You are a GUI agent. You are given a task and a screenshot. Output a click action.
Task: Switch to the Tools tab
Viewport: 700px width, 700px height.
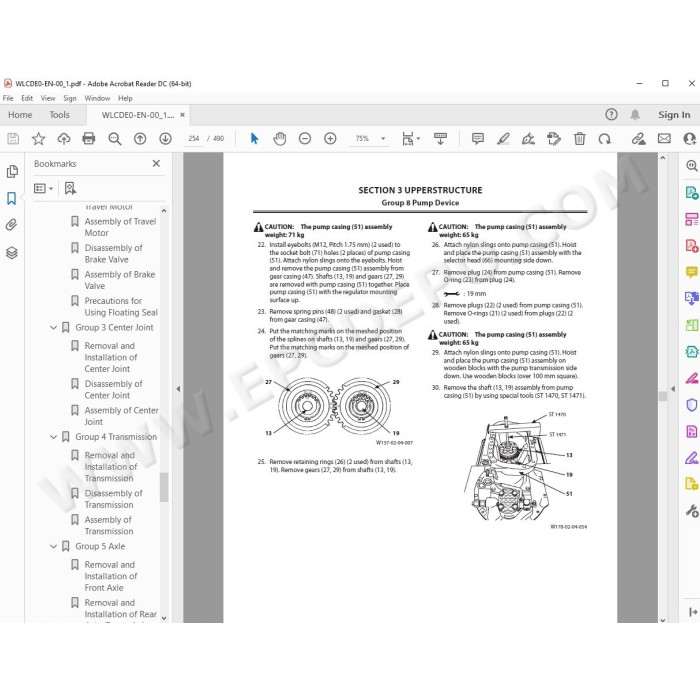(59, 115)
